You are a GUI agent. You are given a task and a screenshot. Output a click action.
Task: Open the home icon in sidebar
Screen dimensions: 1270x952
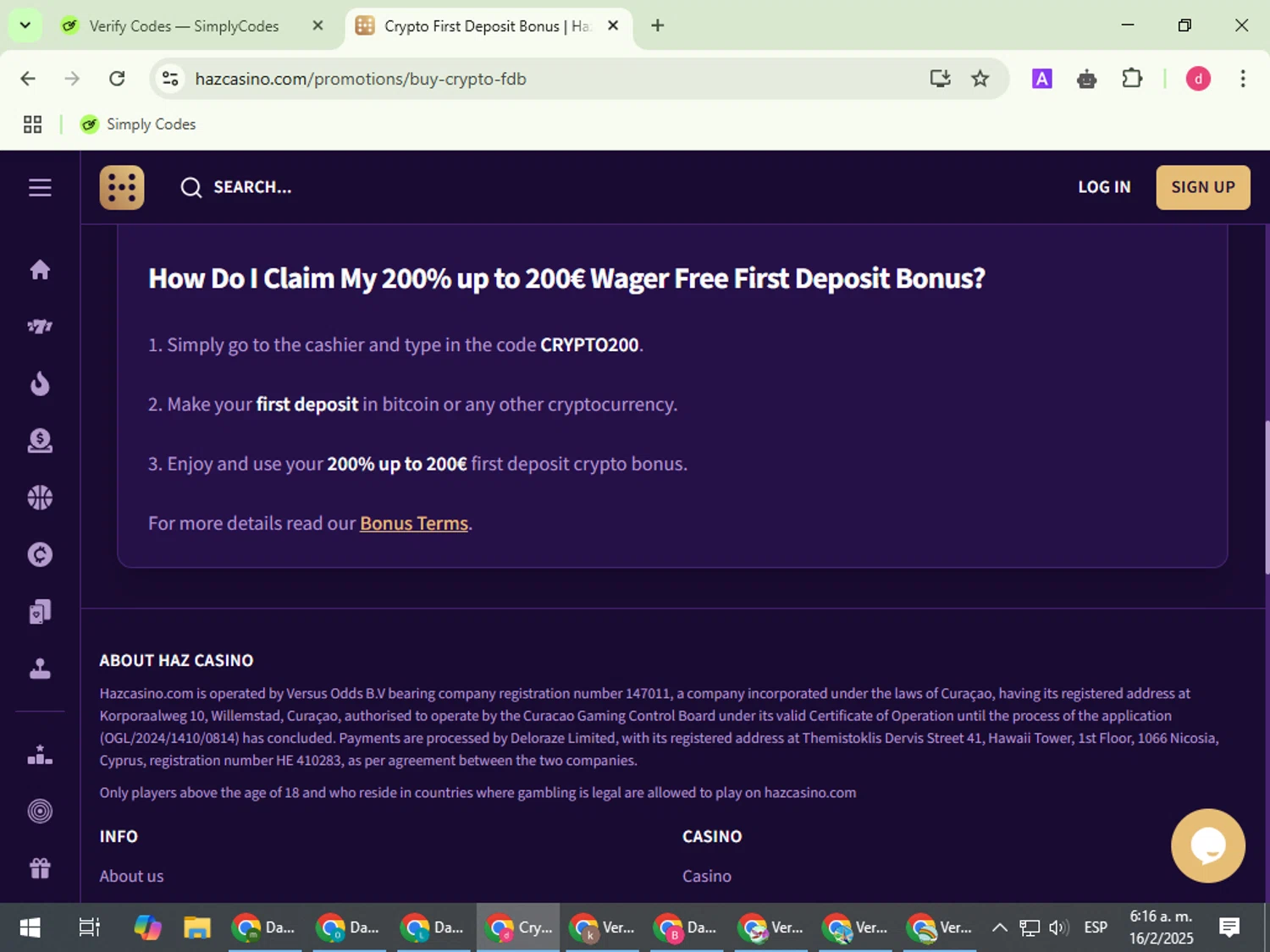(40, 270)
